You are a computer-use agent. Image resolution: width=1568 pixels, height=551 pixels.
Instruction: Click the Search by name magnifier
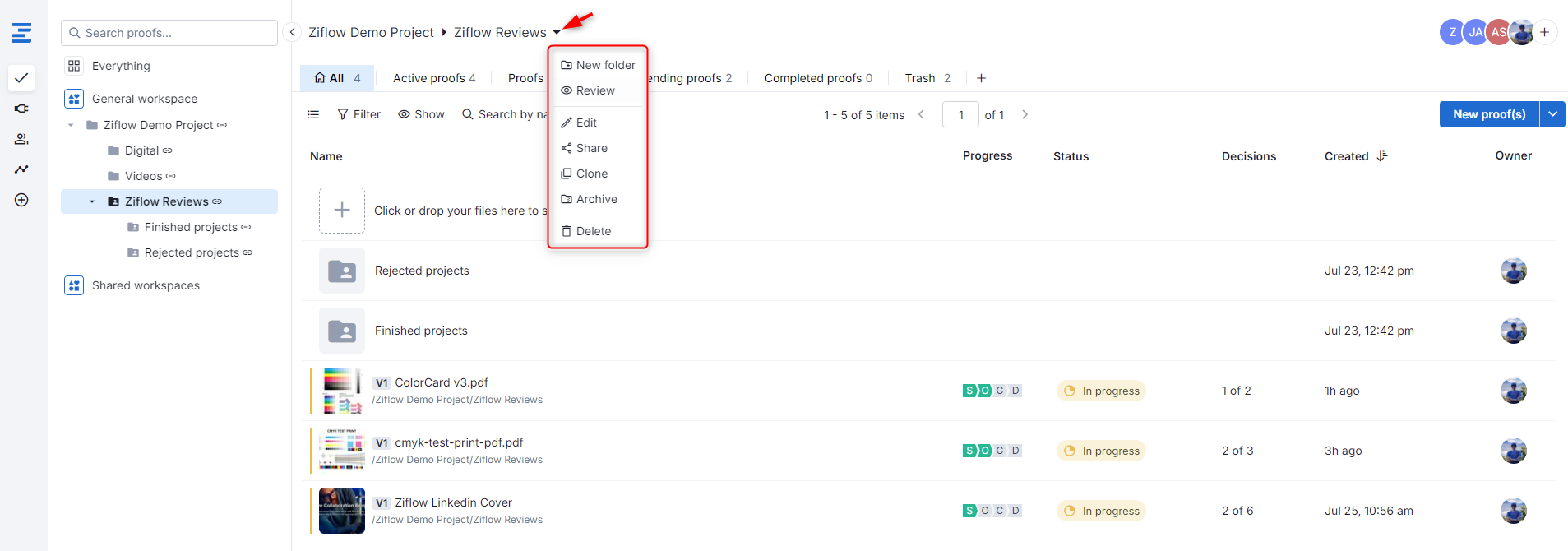pyautogui.click(x=468, y=114)
